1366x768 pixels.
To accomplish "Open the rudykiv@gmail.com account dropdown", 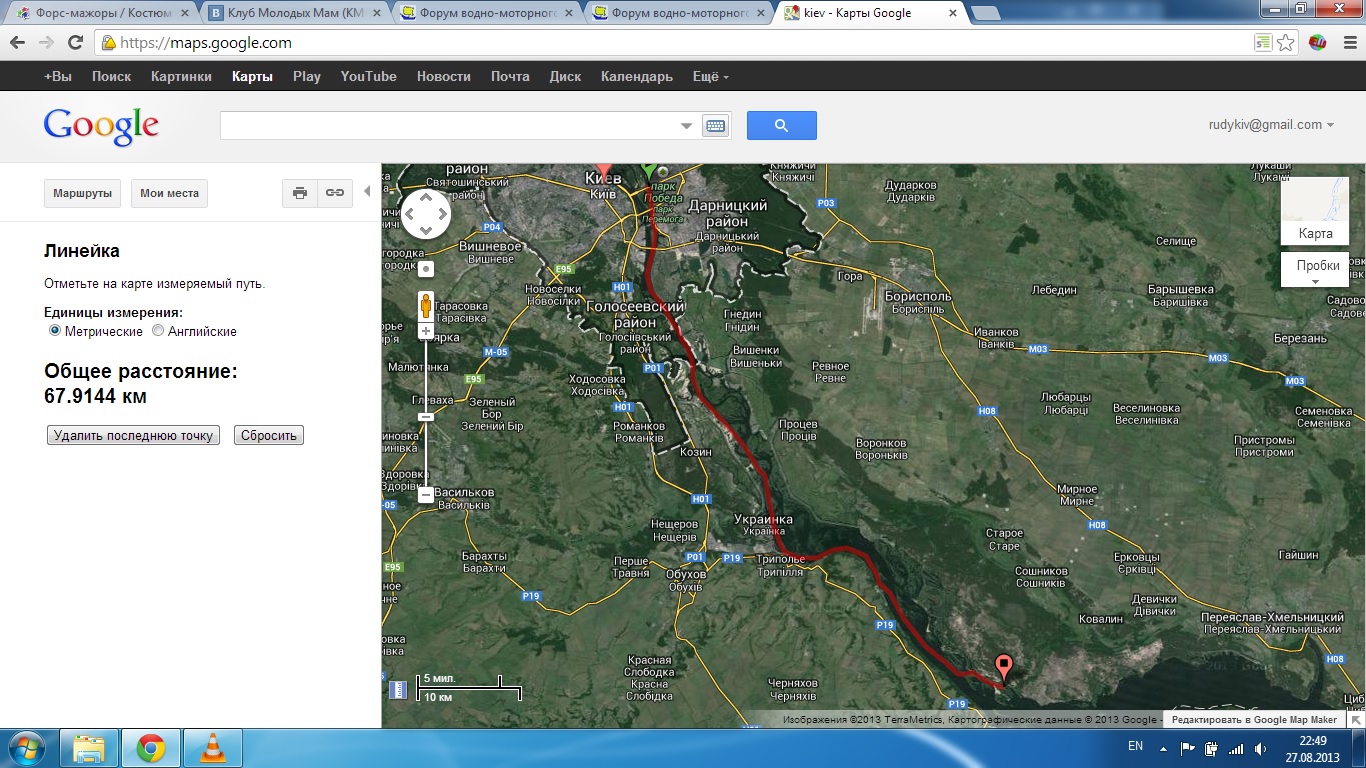I will pos(1271,125).
